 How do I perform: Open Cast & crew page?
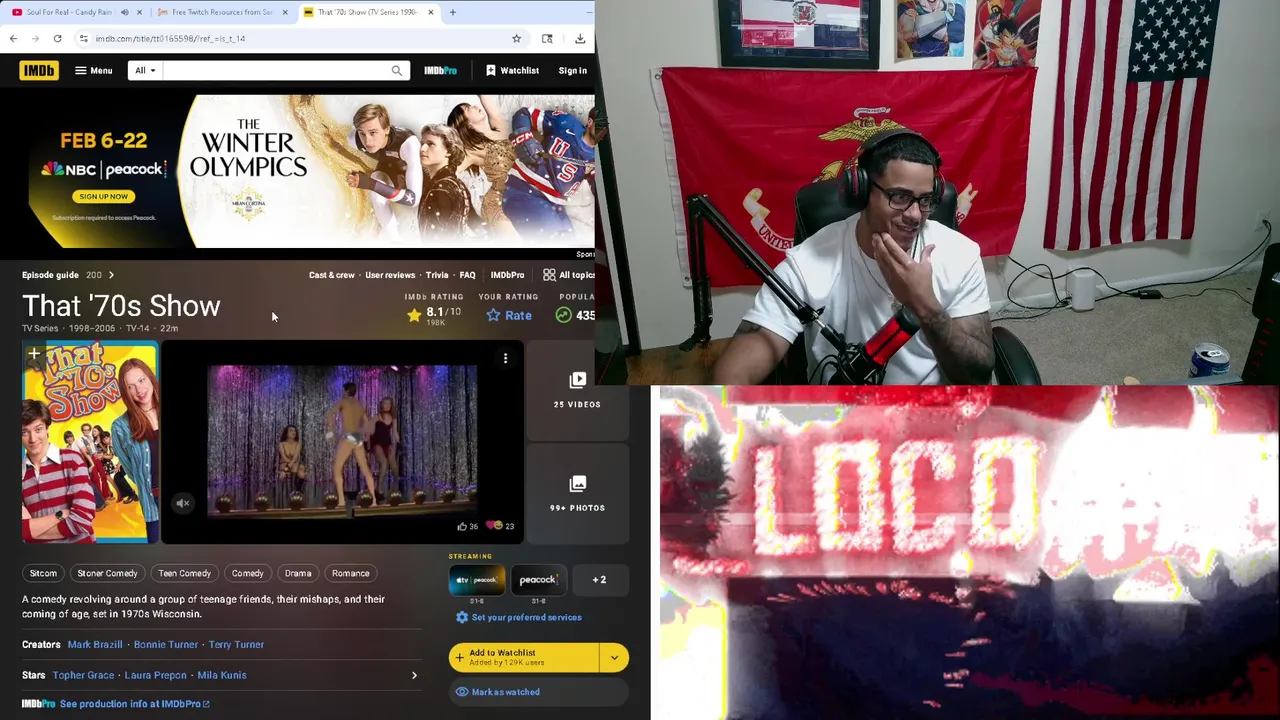pos(332,275)
